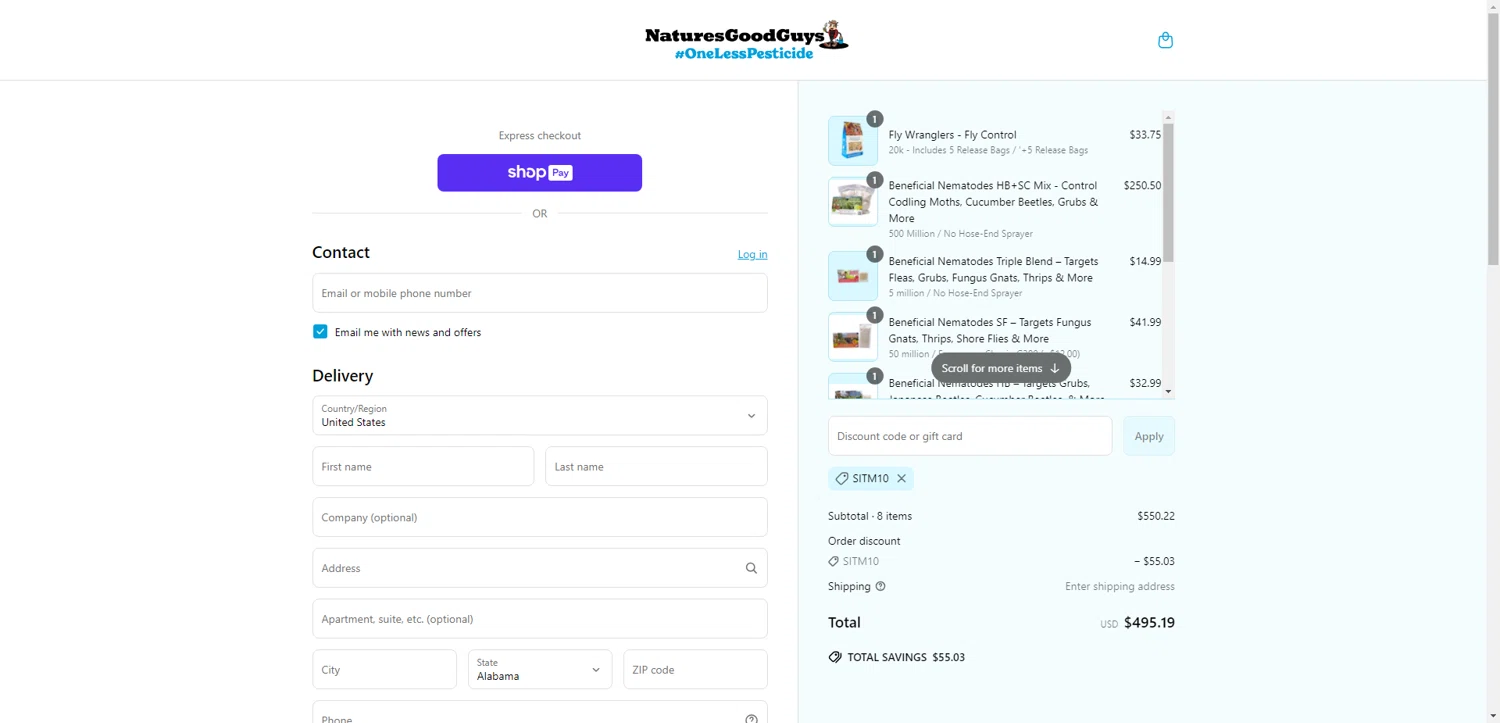
Task: Click the Apply discount button
Action: click(x=1149, y=436)
